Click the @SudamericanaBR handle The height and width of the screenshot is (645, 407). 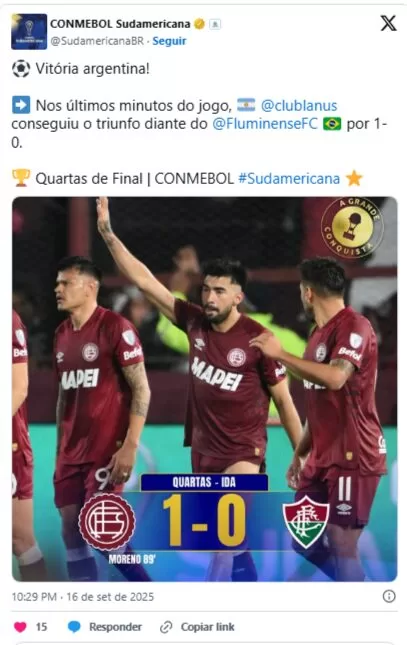(97, 41)
